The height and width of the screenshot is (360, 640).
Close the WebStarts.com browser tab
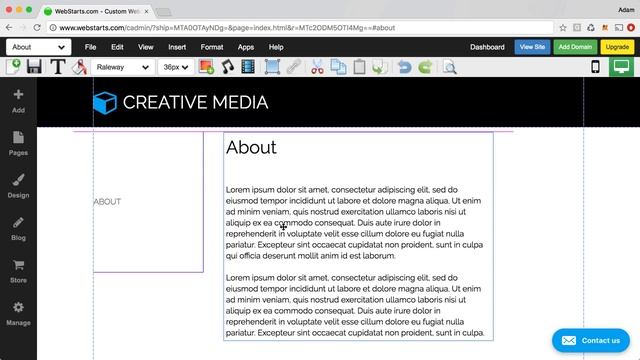pyautogui.click(x=146, y=11)
